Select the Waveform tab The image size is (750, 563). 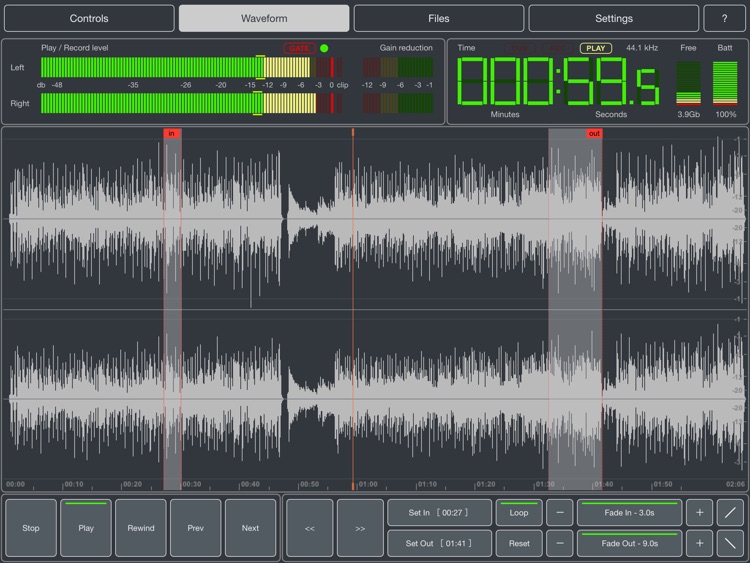point(264,18)
